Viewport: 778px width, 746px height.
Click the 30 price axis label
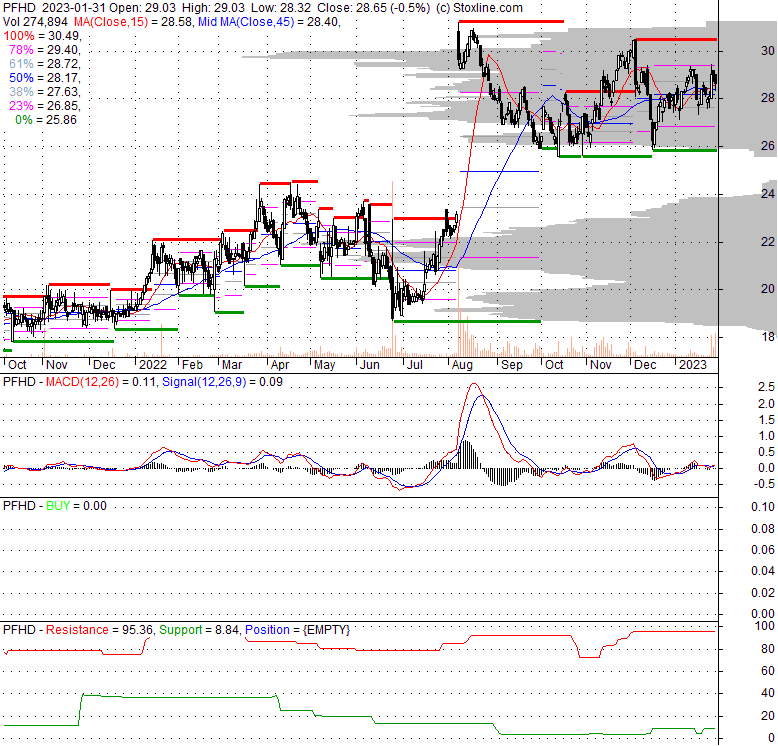point(768,51)
